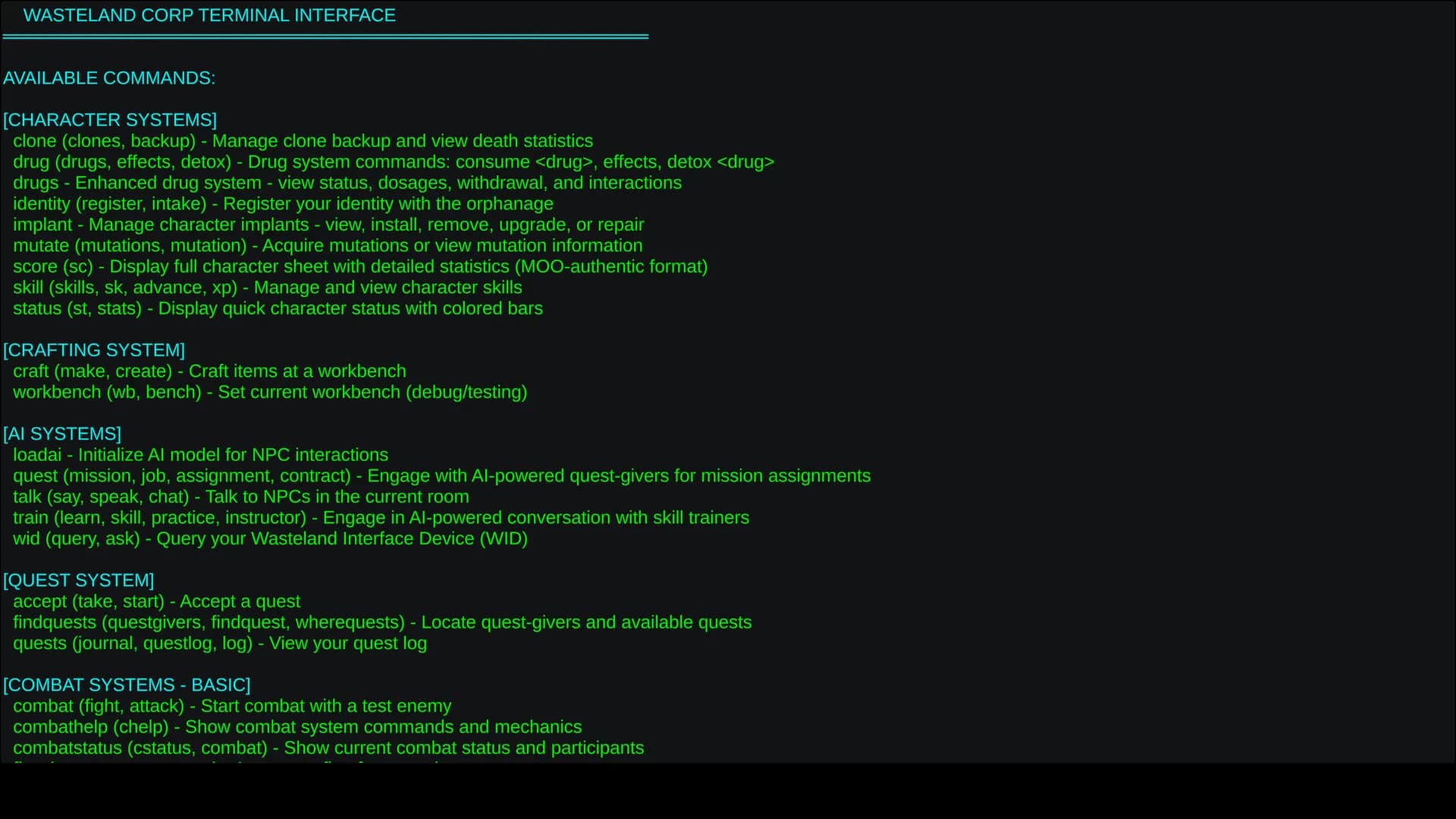Click the [AI SYSTEMS] section header
This screenshot has height=819, width=1456.
[x=62, y=434]
